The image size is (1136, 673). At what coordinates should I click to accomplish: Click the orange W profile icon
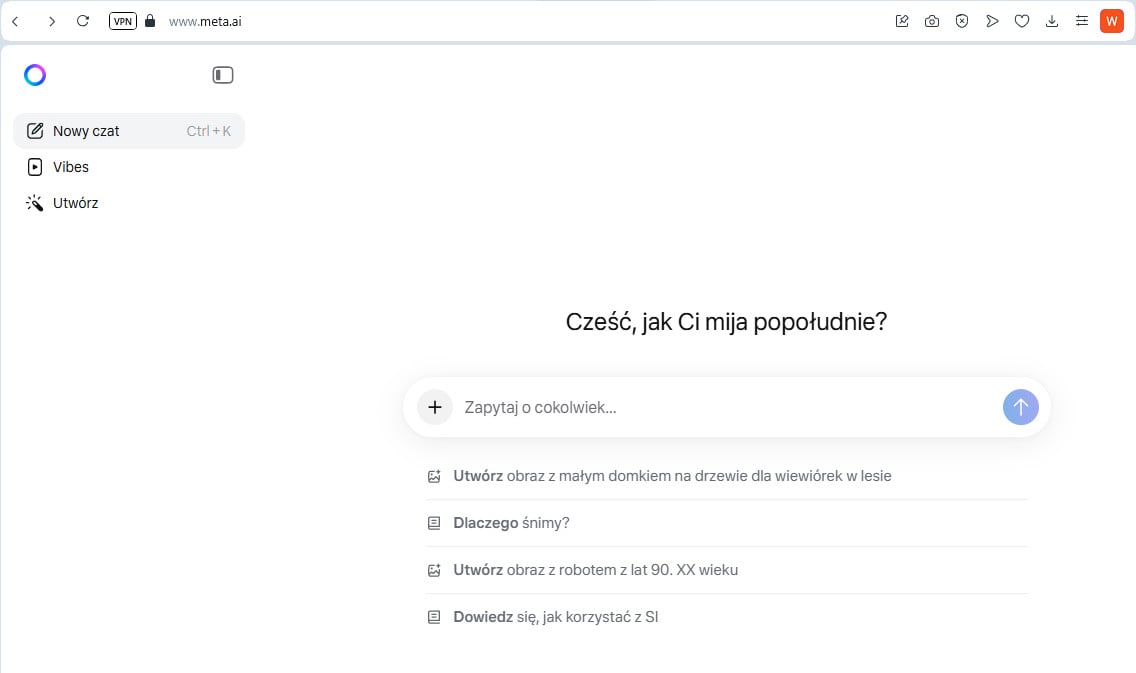tap(1112, 20)
